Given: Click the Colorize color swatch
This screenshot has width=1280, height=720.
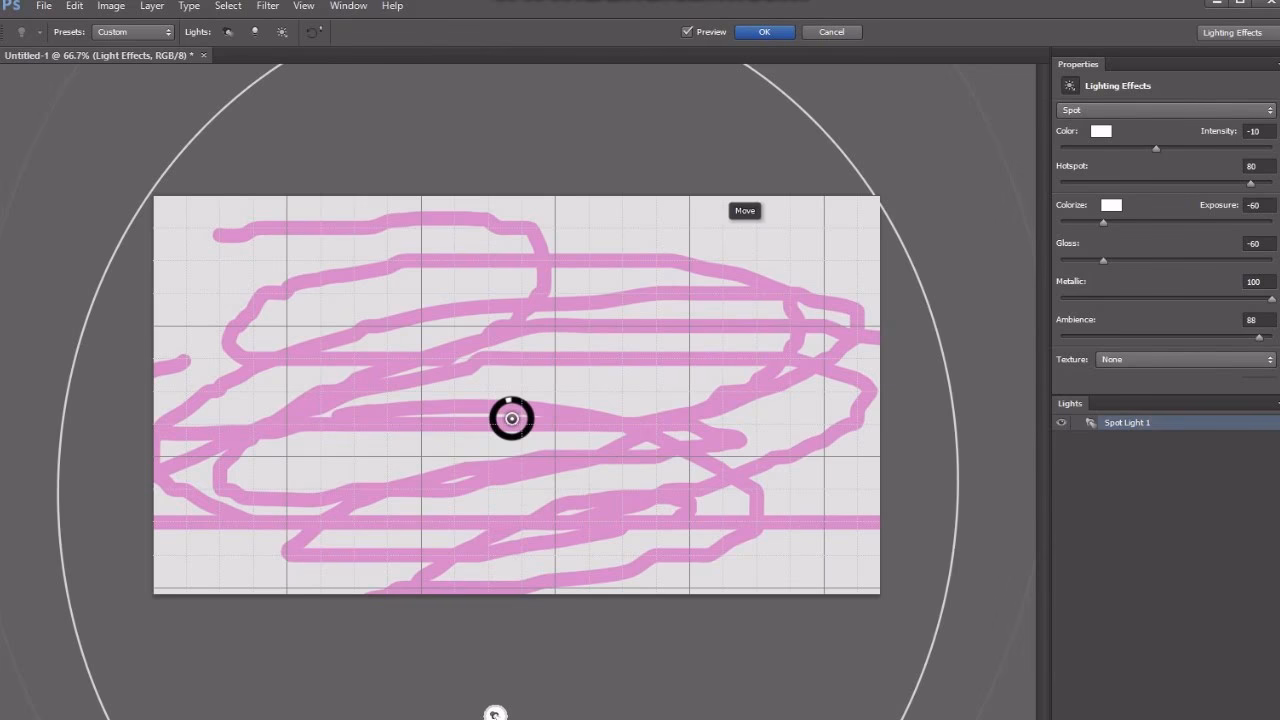Looking at the screenshot, I should pyautogui.click(x=1111, y=204).
